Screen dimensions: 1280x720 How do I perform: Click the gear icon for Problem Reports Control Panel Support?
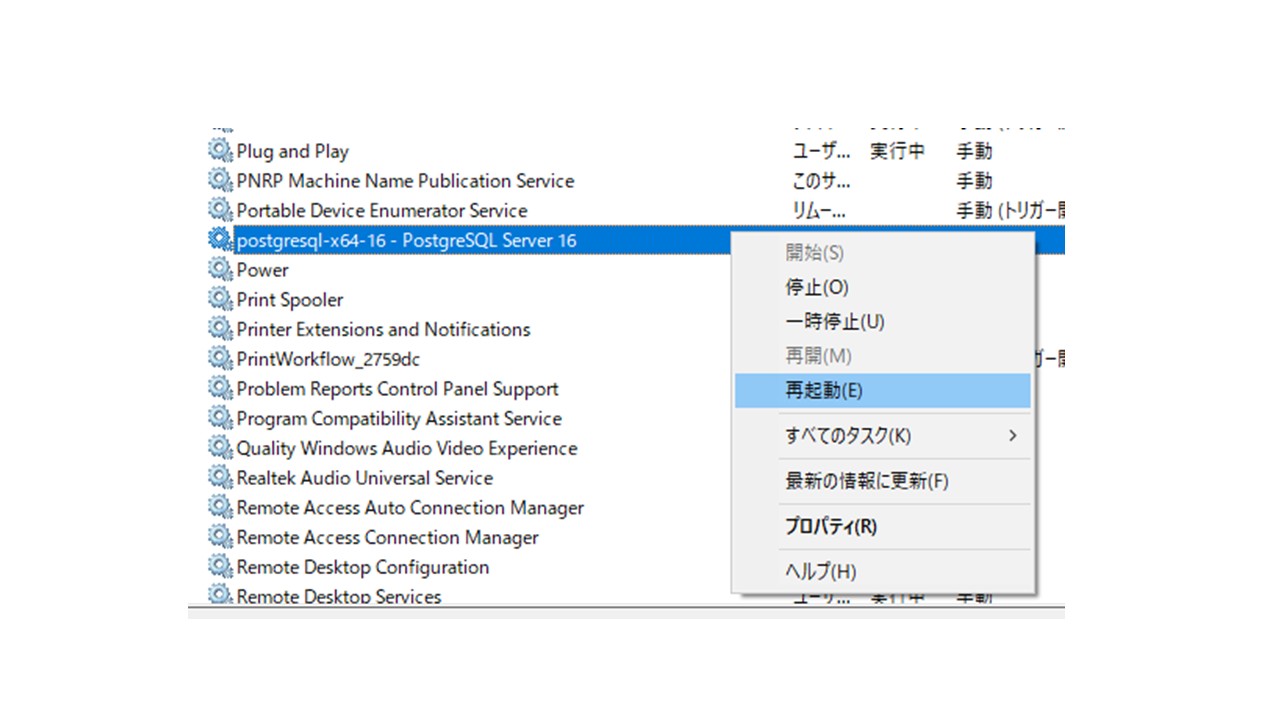[x=220, y=388]
